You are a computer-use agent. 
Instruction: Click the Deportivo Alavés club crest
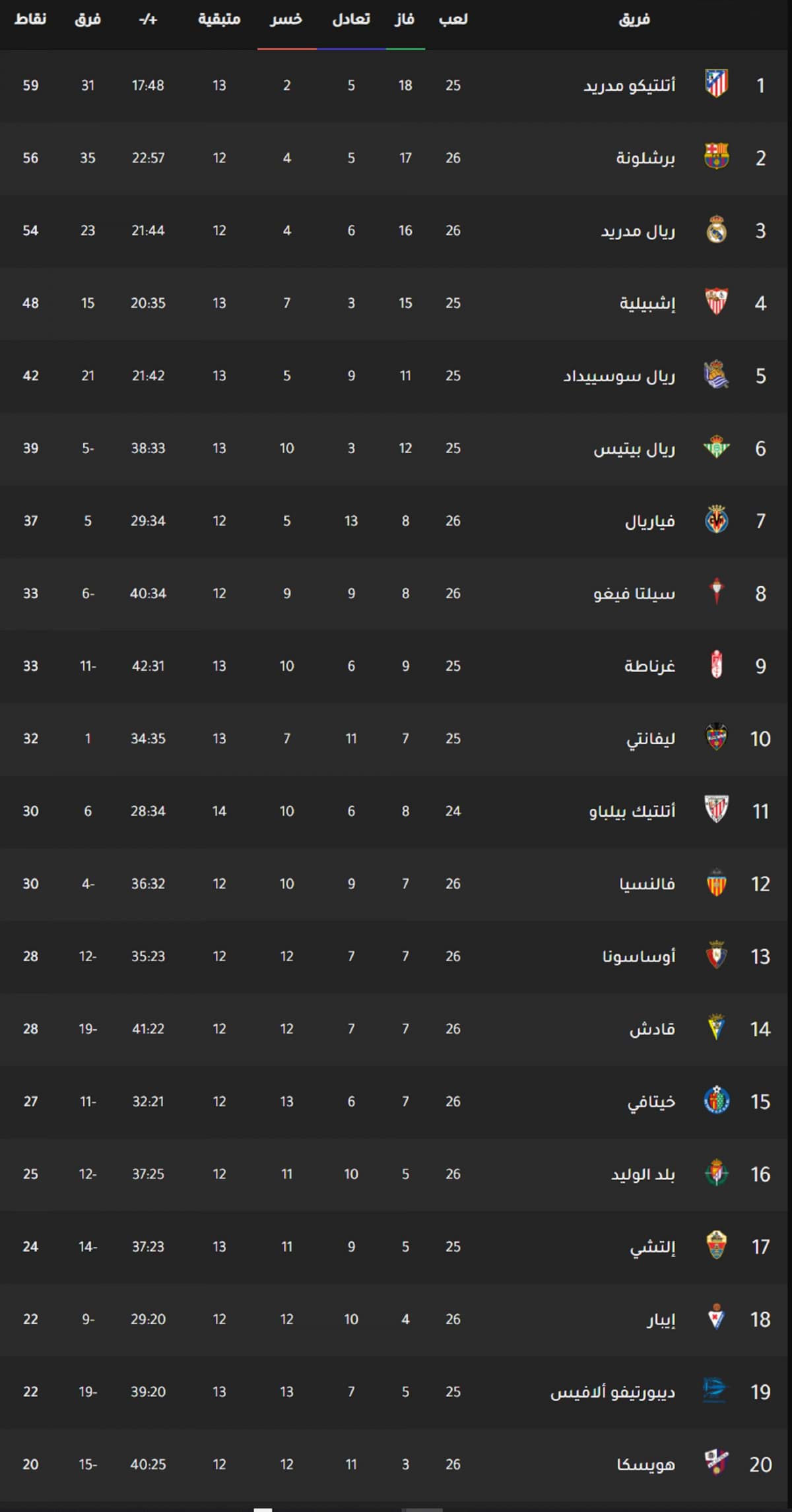[x=714, y=1391]
